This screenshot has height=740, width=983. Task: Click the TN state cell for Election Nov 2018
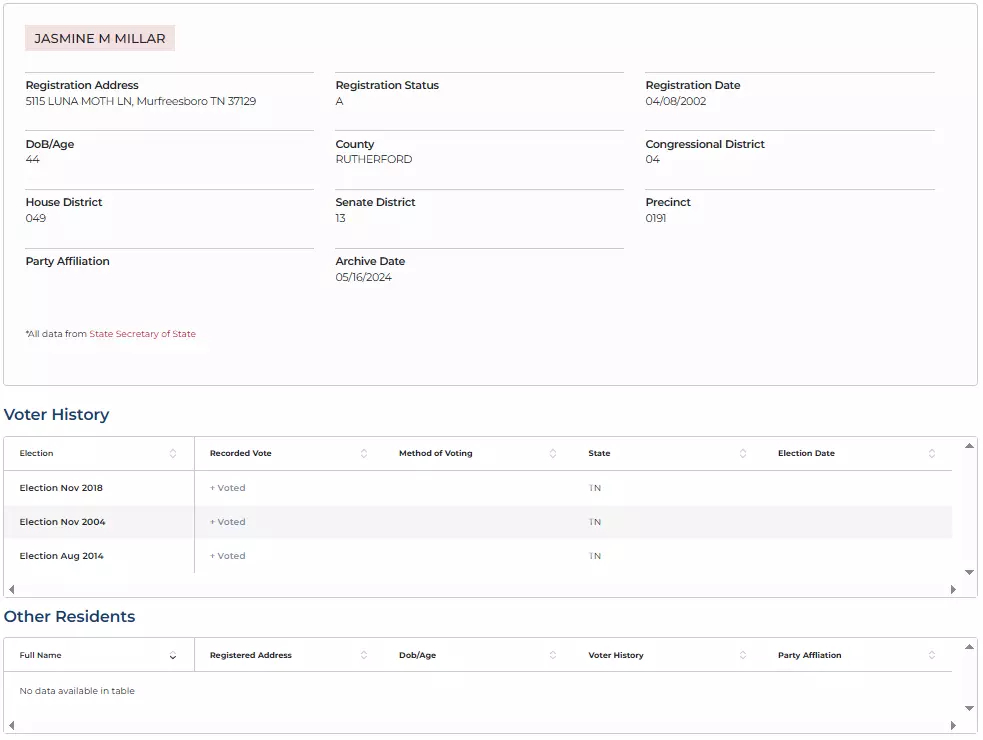pos(595,488)
